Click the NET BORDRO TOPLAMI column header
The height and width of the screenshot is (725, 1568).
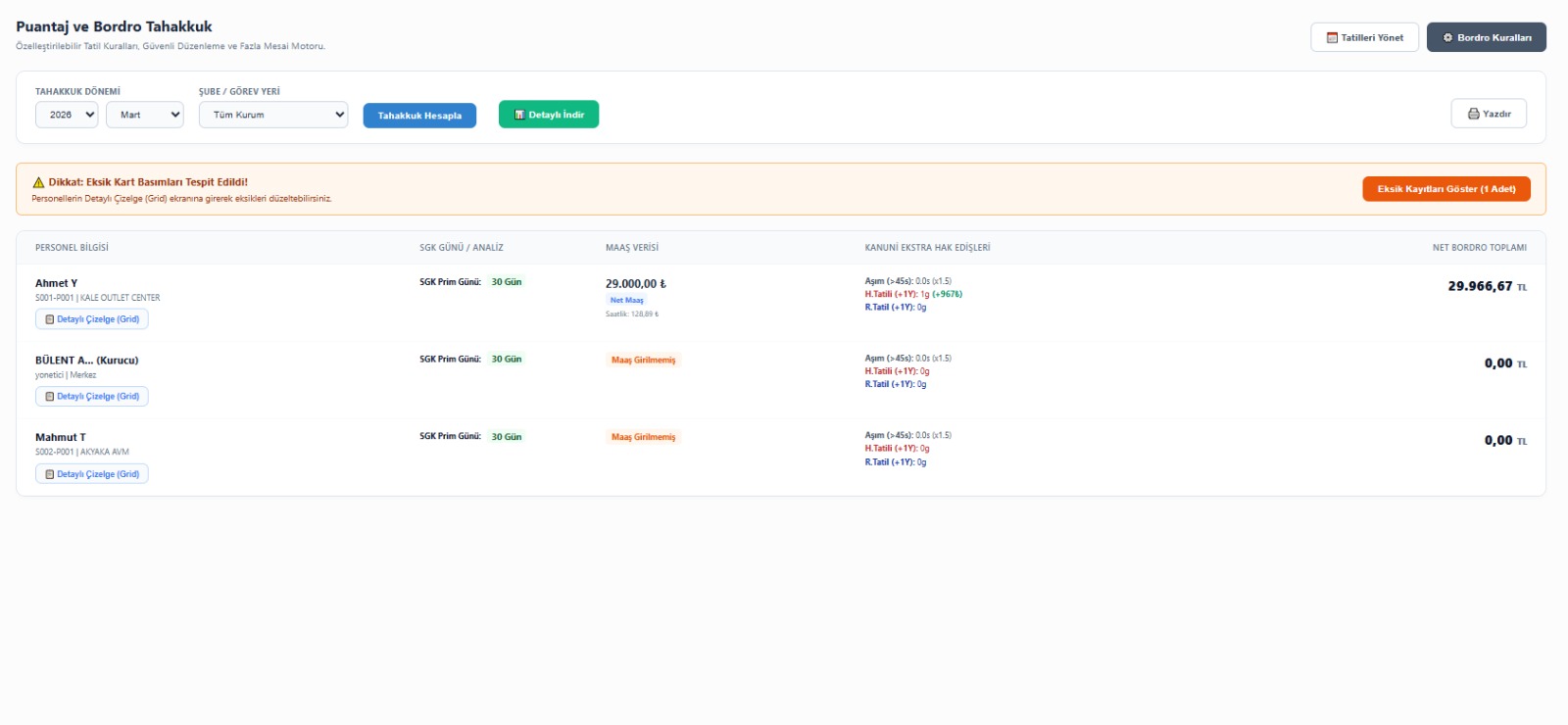coord(1480,248)
